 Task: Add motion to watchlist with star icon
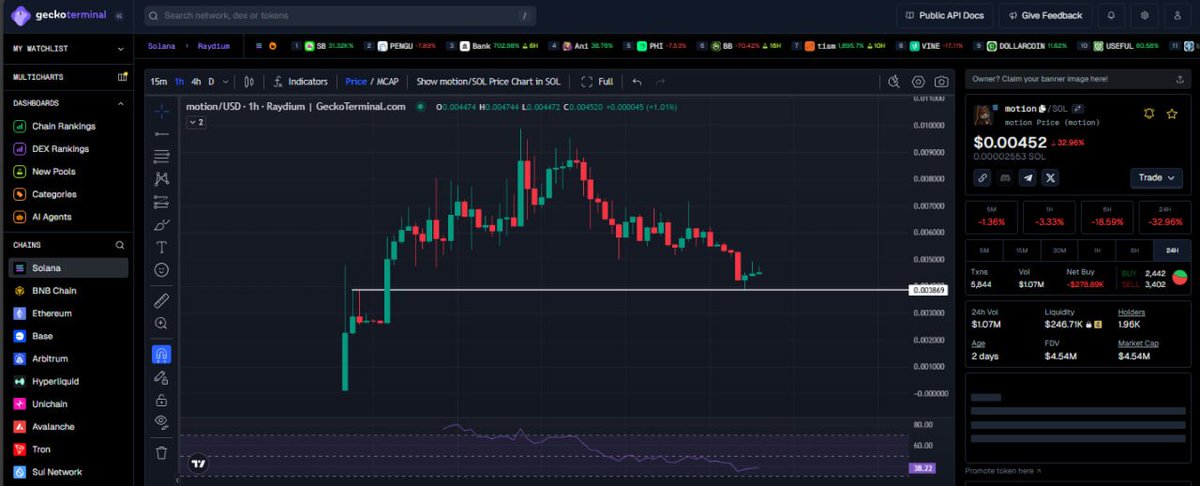click(1172, 114)
